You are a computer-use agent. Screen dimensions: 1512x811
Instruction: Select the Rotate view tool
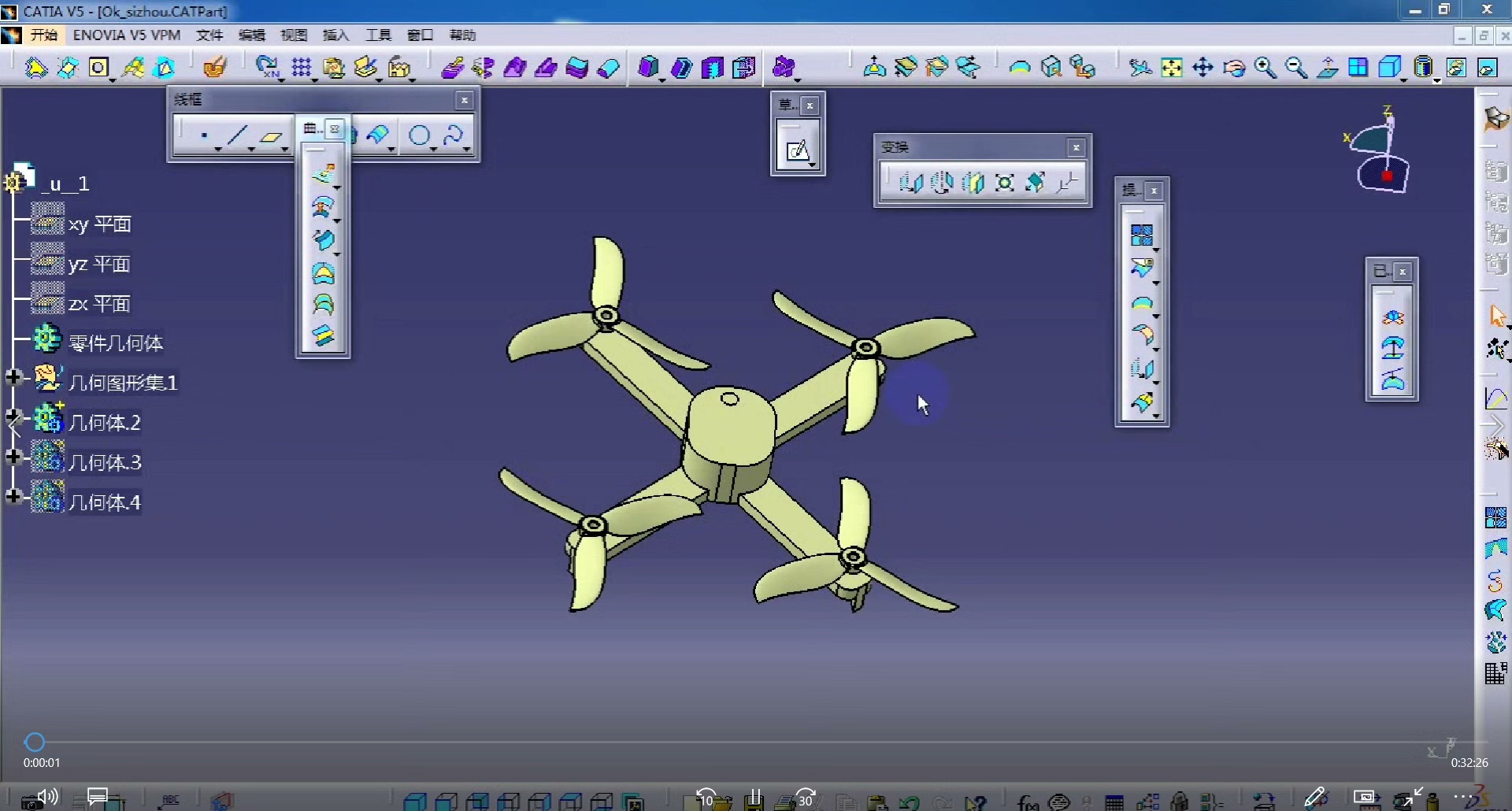(1234, 68)
